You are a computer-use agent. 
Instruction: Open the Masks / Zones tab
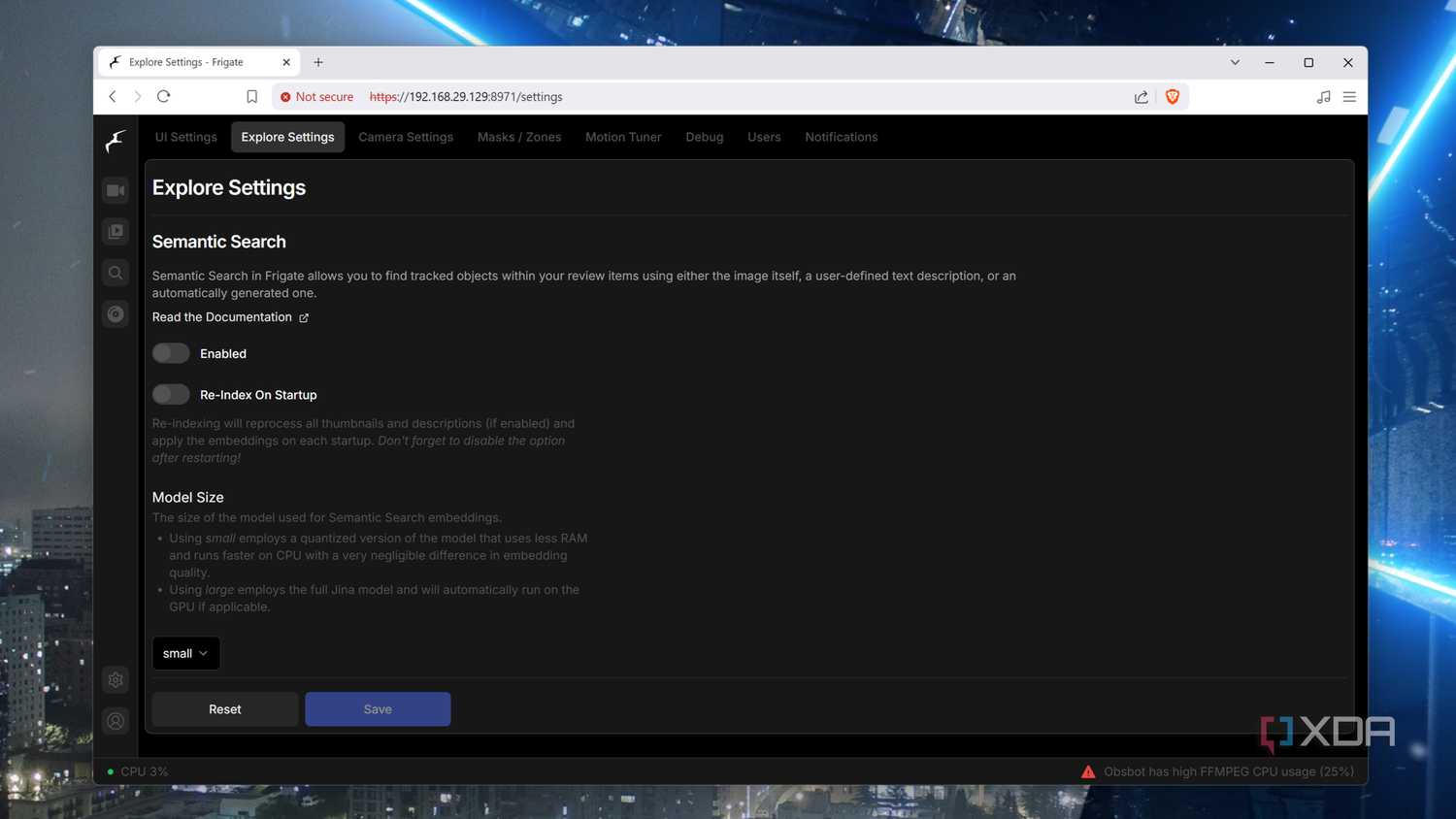point(519,137)
